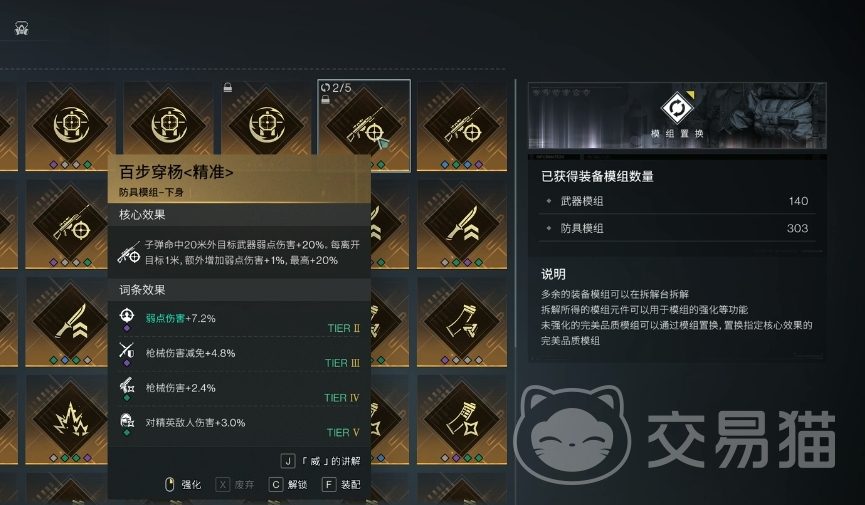Click 强化 enhance mouse prompt
The height and width of the screenshot is (505, 865).
183,485
